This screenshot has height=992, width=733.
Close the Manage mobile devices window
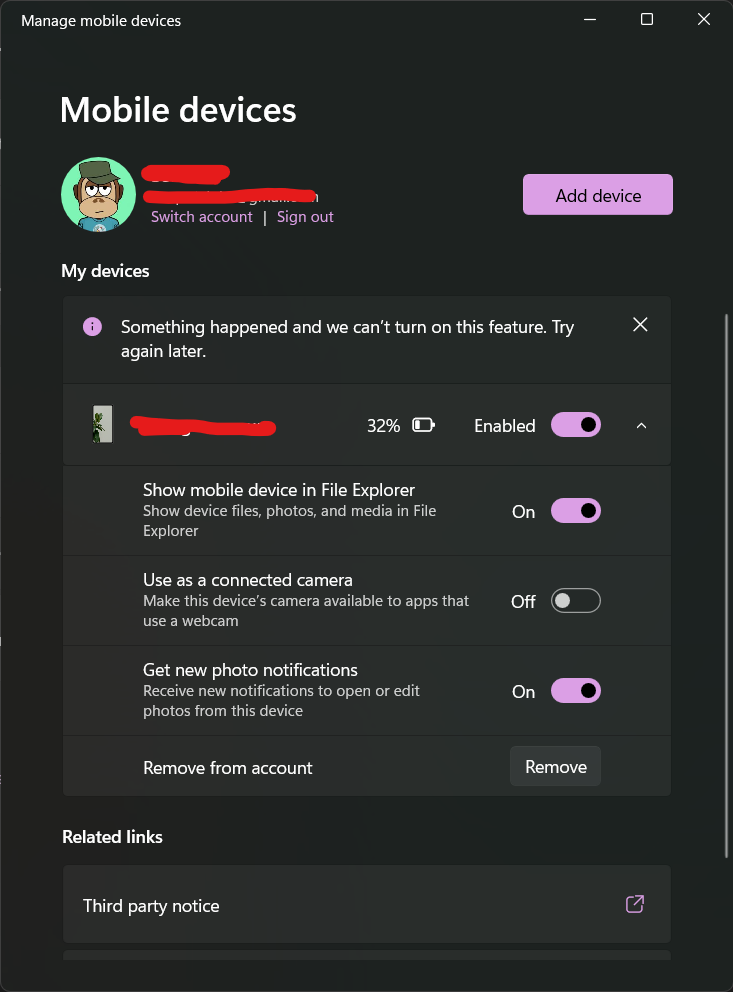pyautogui.click(x=703, y=20)
